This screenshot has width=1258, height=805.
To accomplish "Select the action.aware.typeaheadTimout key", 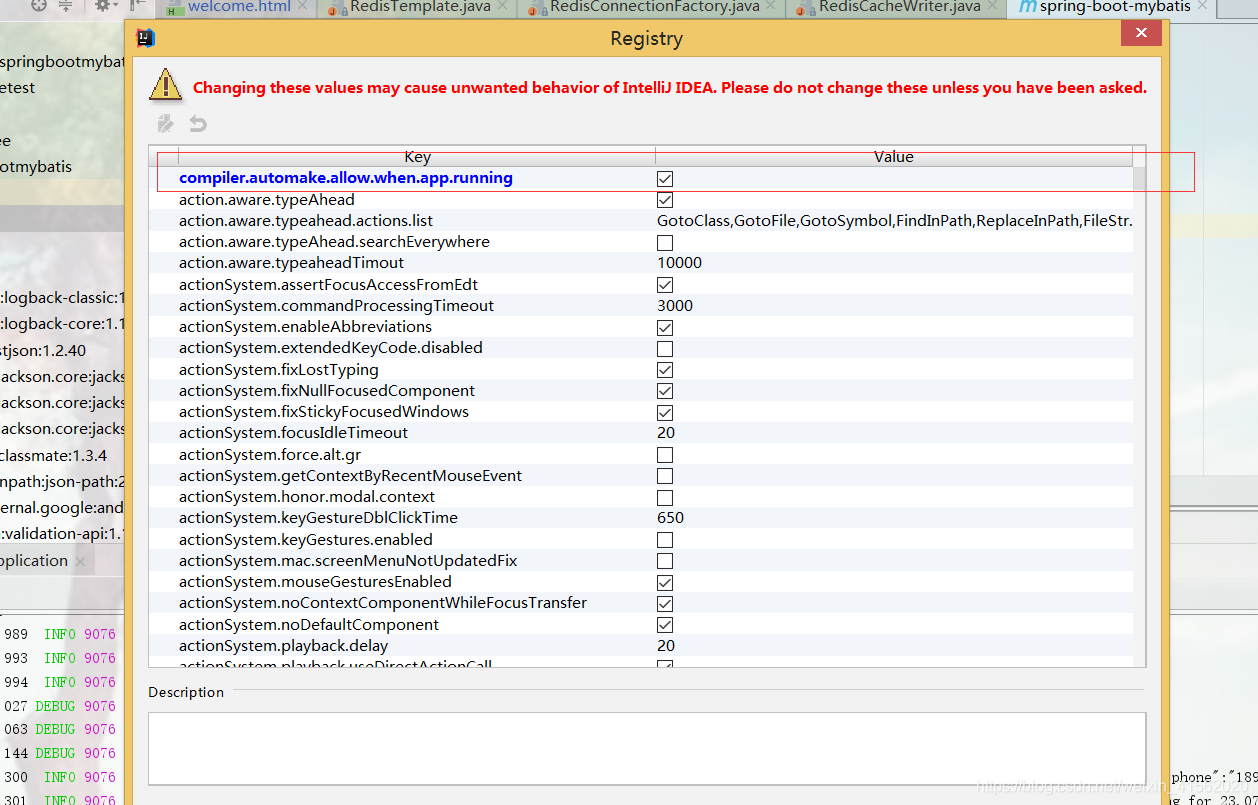I will (292, 263).
